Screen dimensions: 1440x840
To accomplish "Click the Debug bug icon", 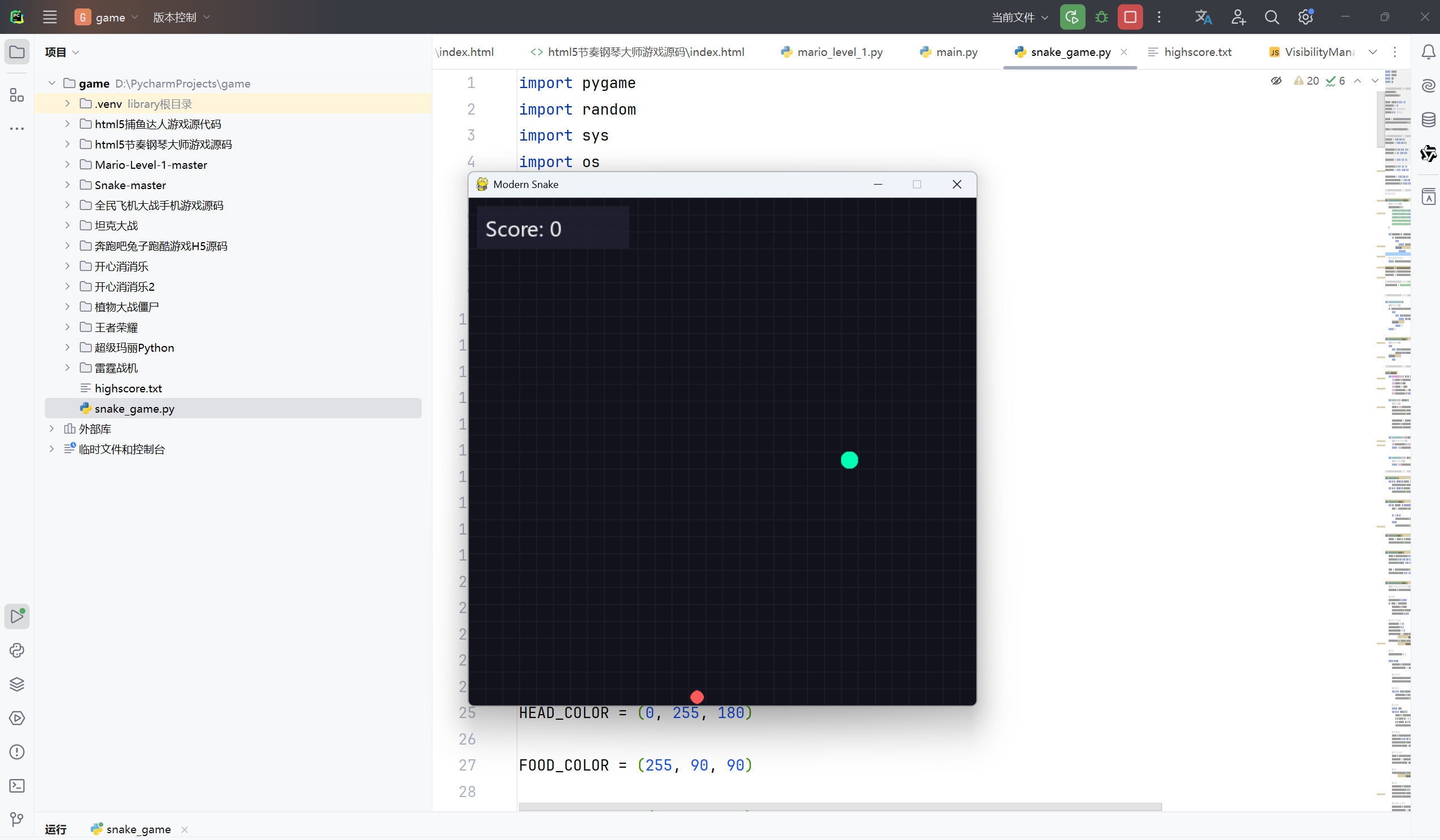I will tap(1101, 17).
